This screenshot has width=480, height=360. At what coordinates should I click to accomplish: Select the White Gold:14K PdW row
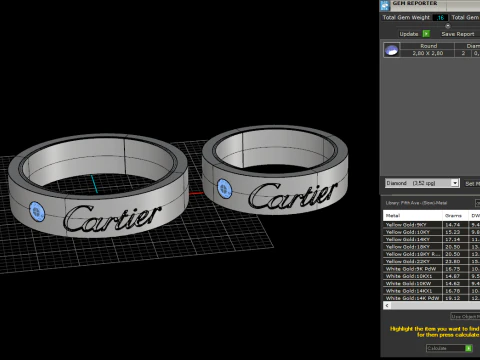431,298
